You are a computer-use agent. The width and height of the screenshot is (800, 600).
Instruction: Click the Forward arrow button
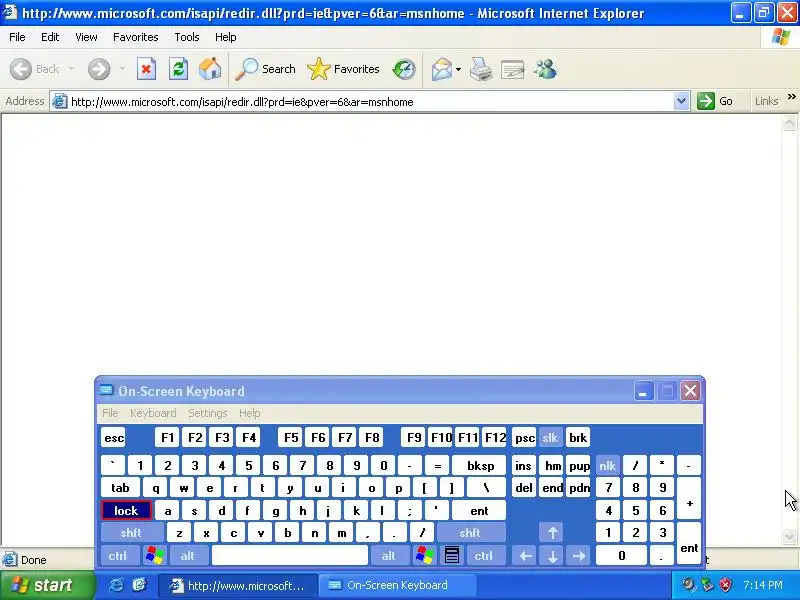click(99, 69)
